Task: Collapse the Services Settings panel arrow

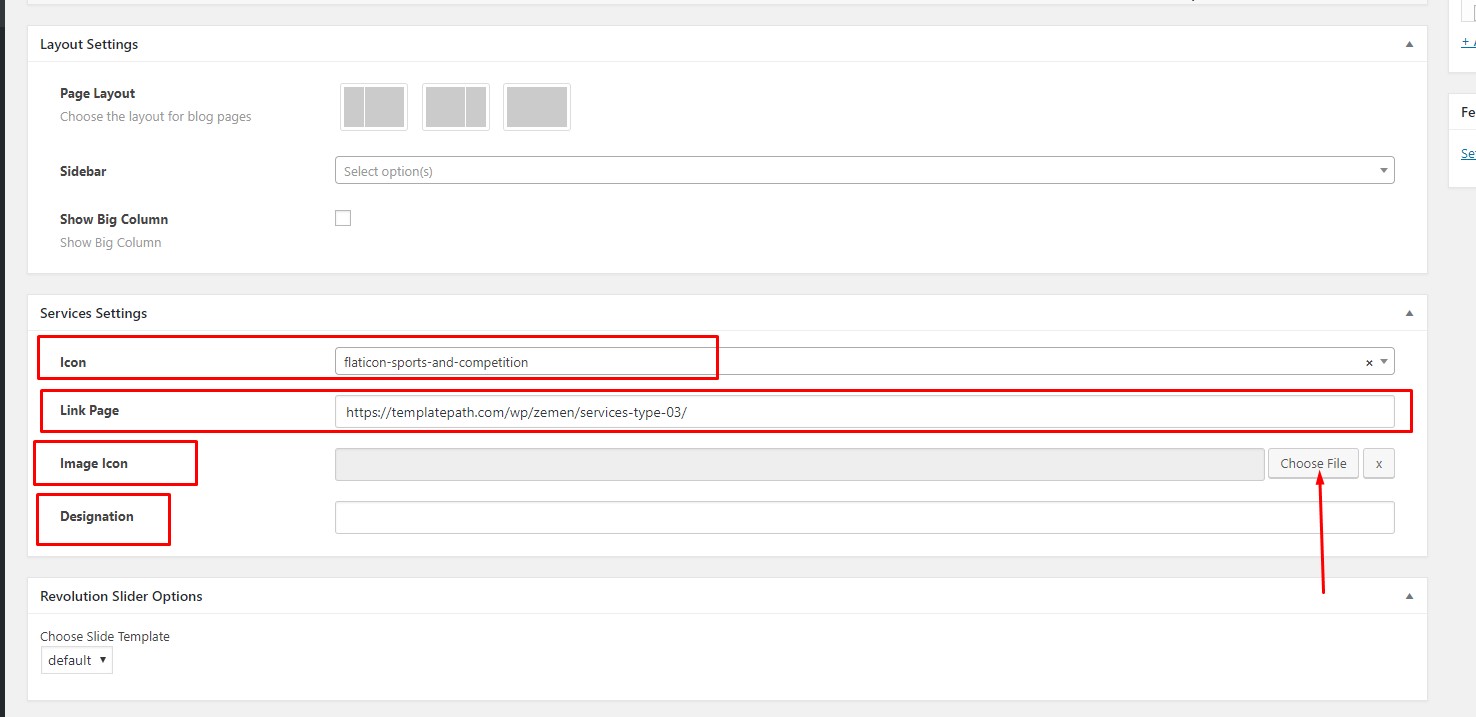Action: 1409,314
